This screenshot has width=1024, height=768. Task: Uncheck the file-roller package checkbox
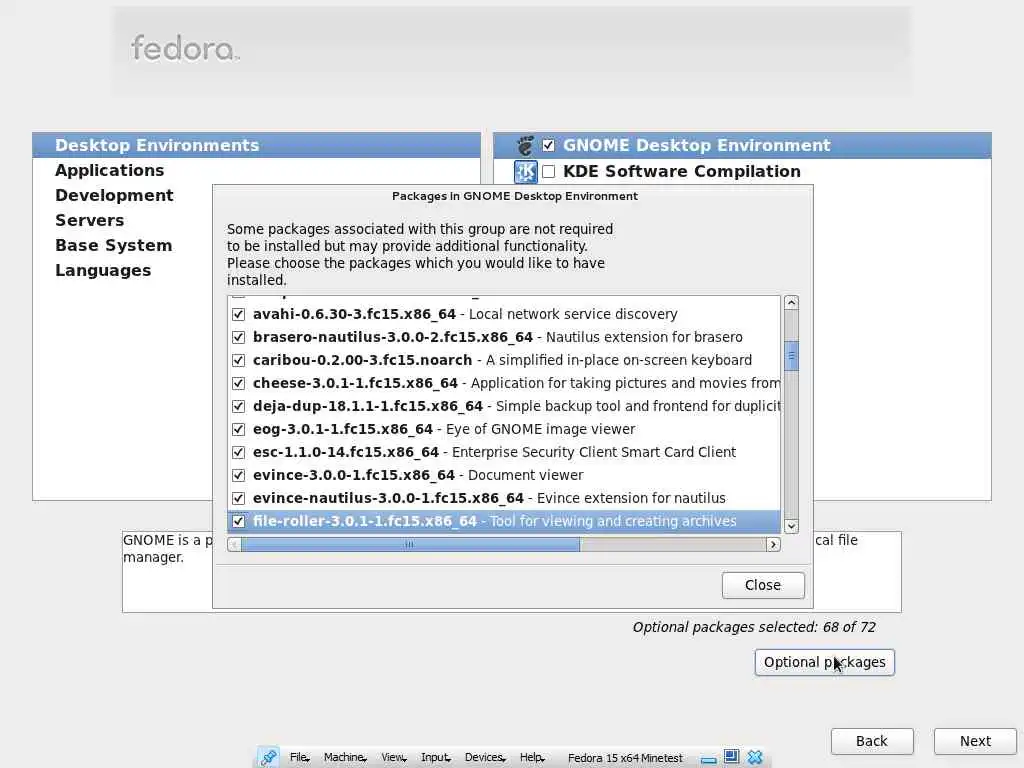click(238, 521)
